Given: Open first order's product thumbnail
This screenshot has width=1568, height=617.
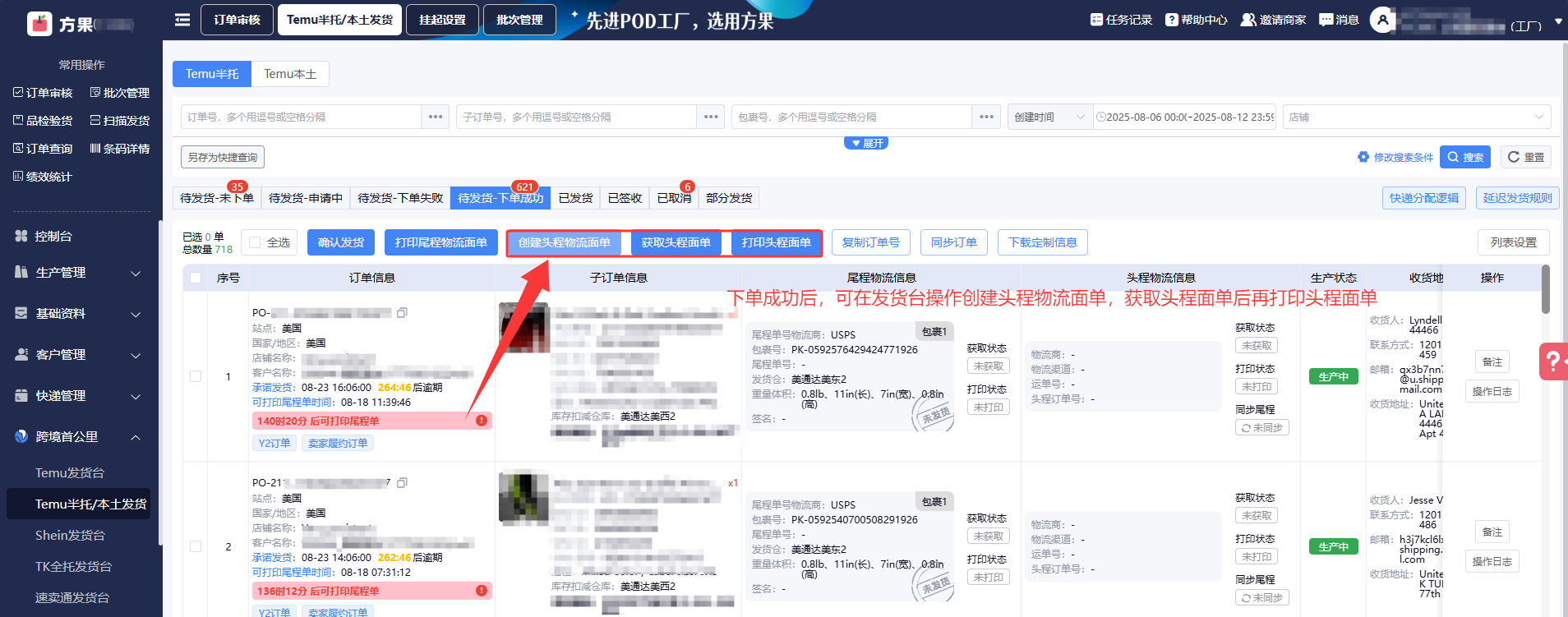Looking at the screenshot, I should (x=523, y=328).
